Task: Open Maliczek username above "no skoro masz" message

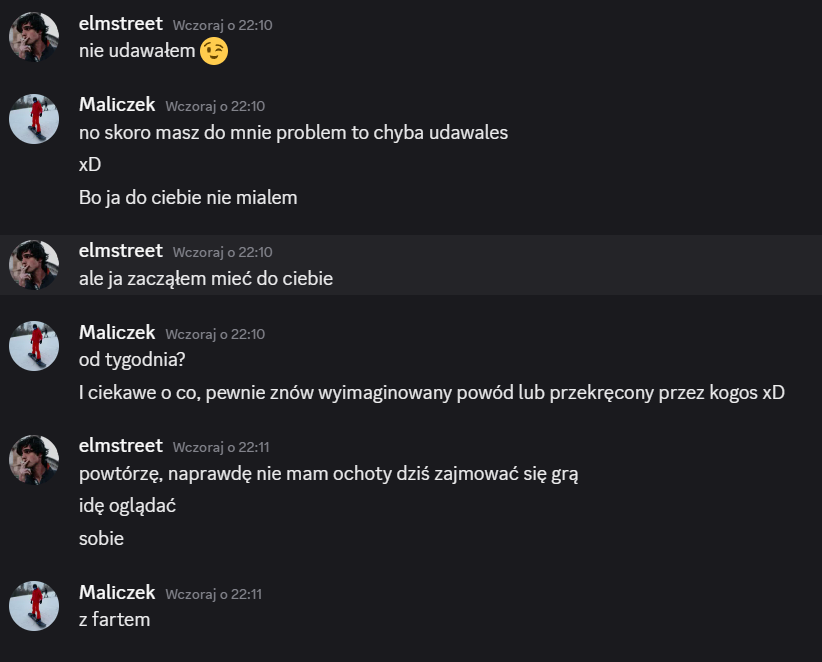Action: pyautogui.click(x=117, y=105)
